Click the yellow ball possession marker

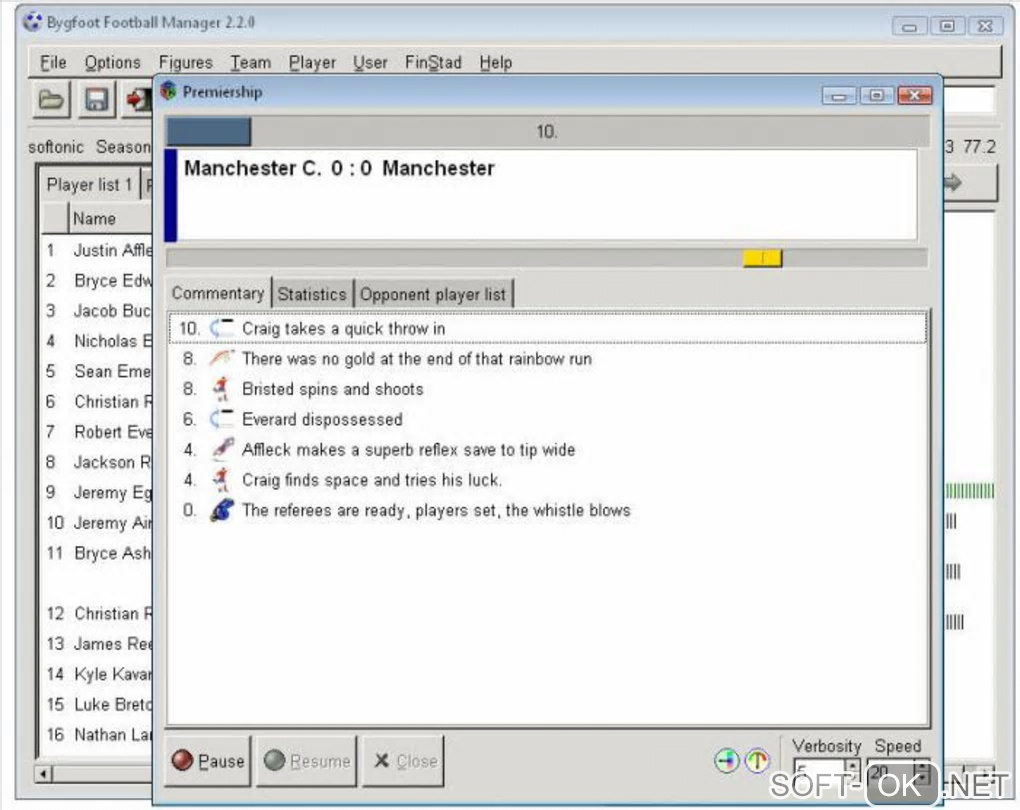[x=762, y=258]
